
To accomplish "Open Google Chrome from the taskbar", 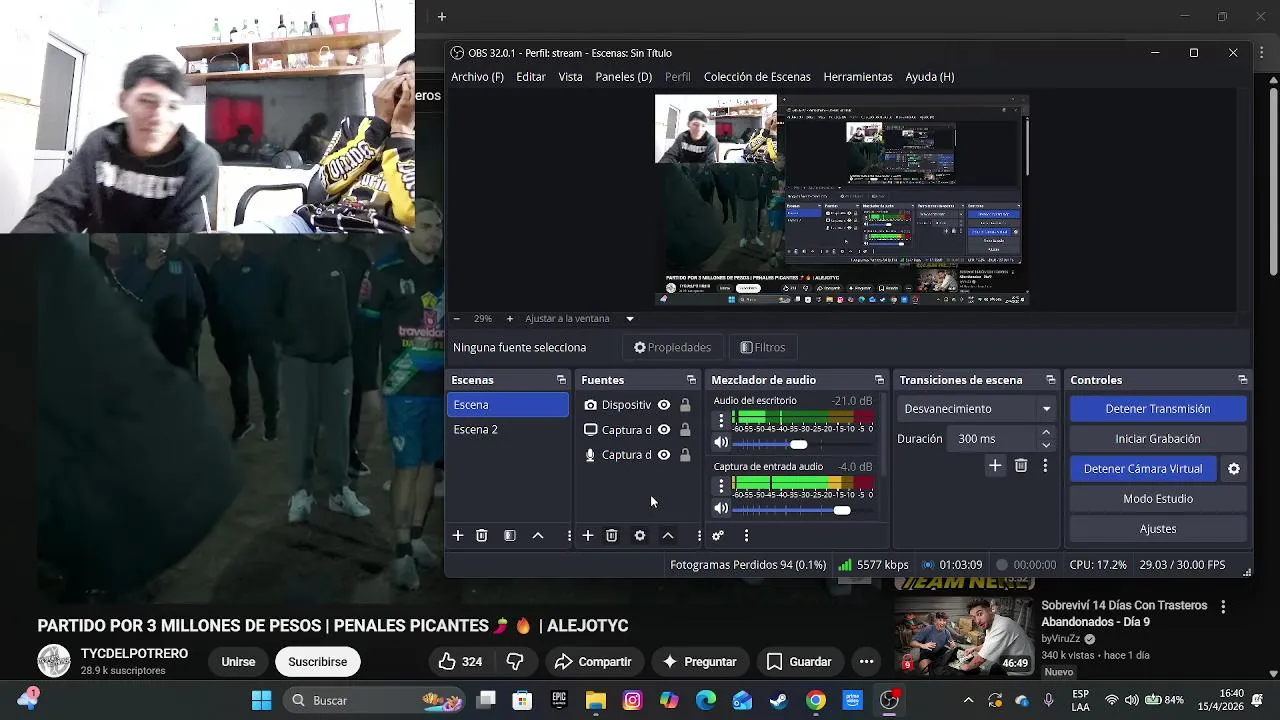I will (x=816, y=701).
